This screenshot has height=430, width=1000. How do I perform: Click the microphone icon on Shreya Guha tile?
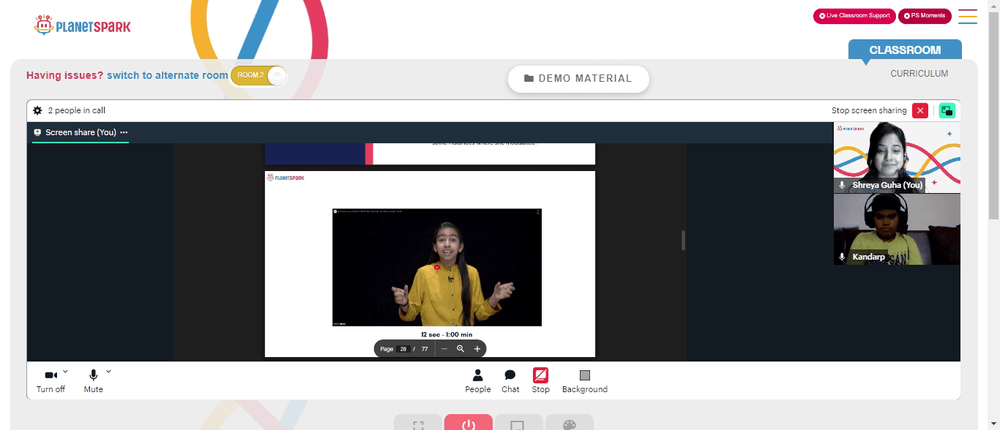[x=842, y=185]
